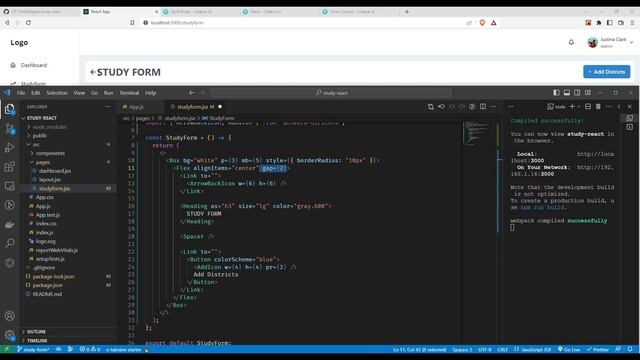Kill terminal with the trash icon
This screenshot has height=360, width=640.
(598, 107)
